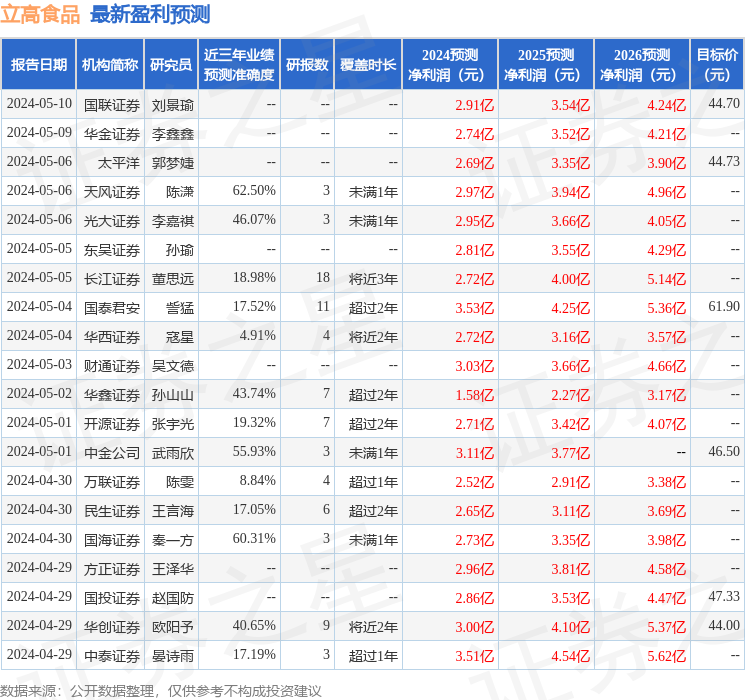Click analyst name 秦一方
Viewport: 745px width, 700px height.
pos(173,540)
